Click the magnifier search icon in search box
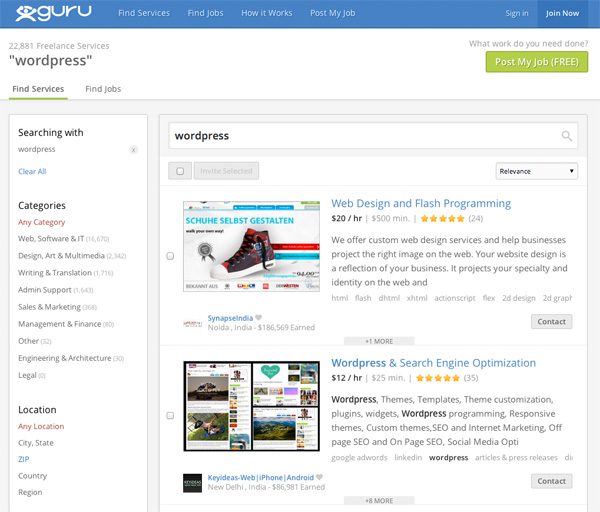The height and width of the screenshot is (512, 600). tap(566, 136)
